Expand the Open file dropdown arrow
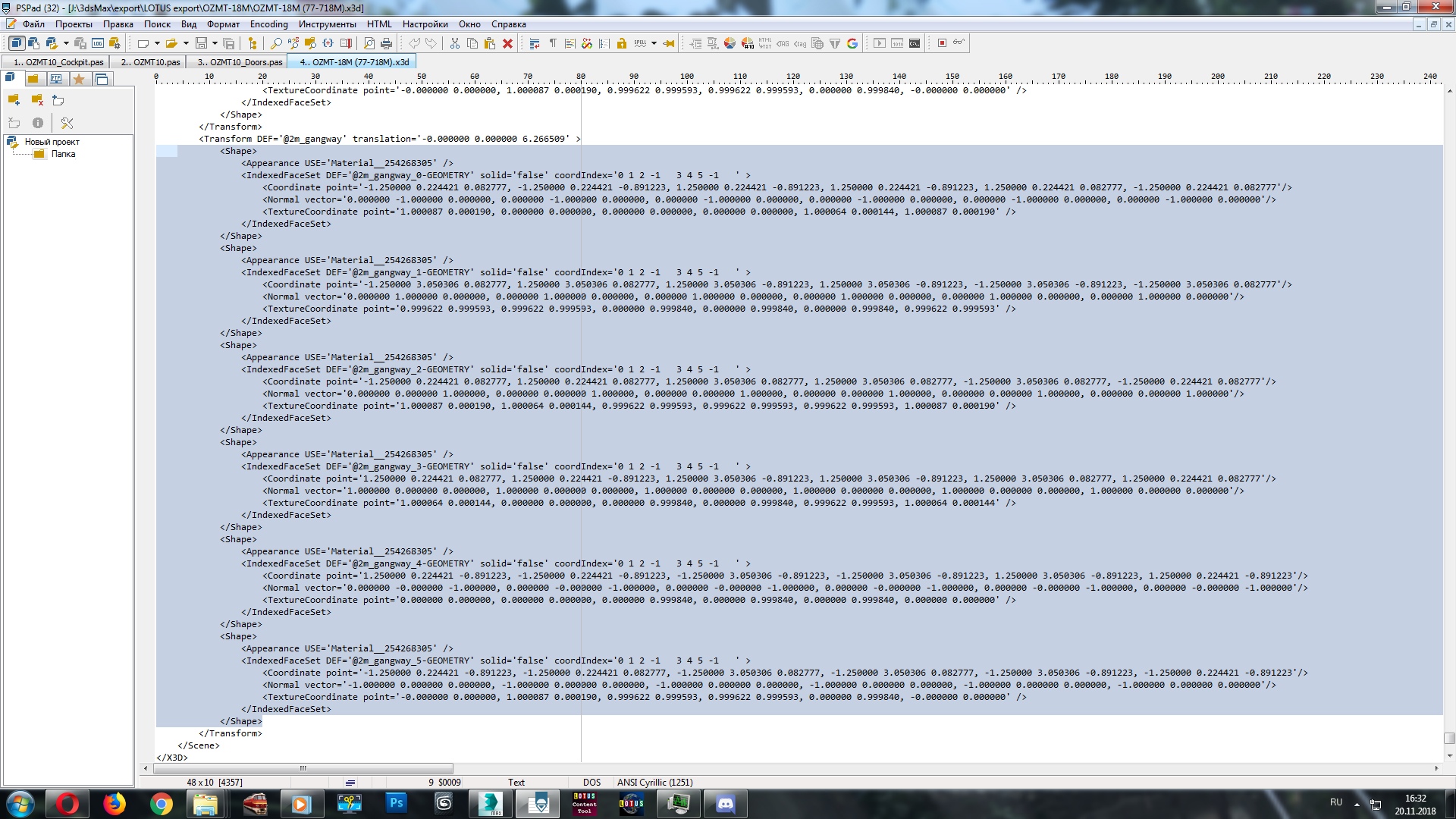Viewport: 1456px width, 819px height. [186, 43]
